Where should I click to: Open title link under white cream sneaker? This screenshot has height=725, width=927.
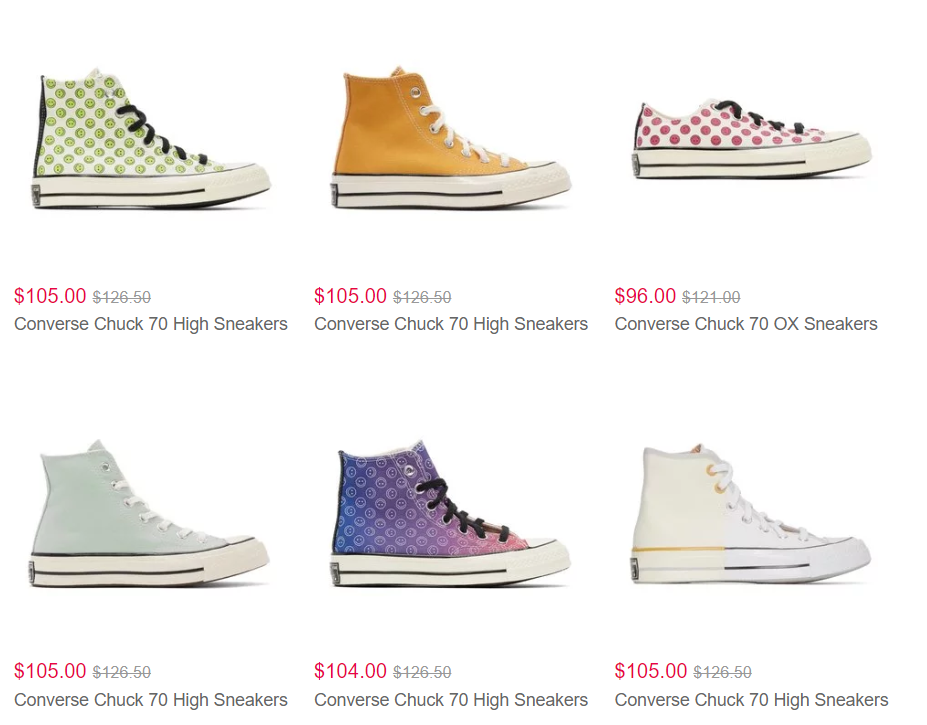751,700
